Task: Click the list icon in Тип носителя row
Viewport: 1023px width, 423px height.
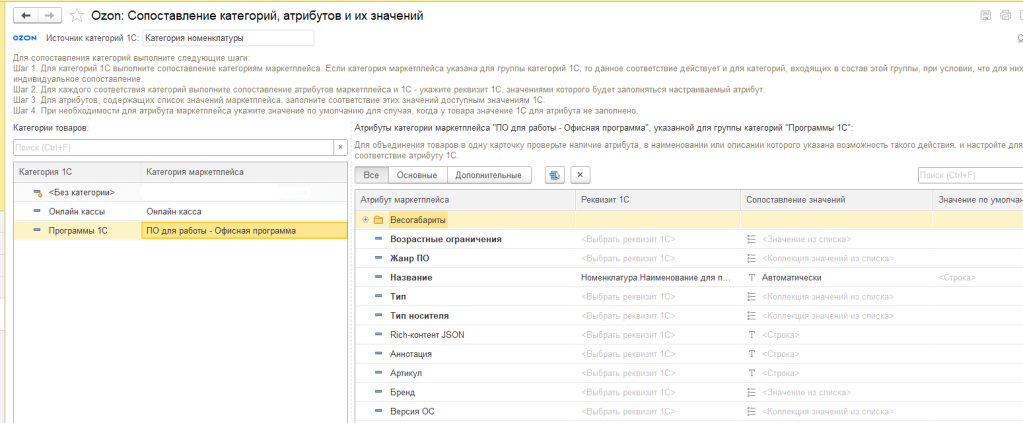Action: (751, 316)
